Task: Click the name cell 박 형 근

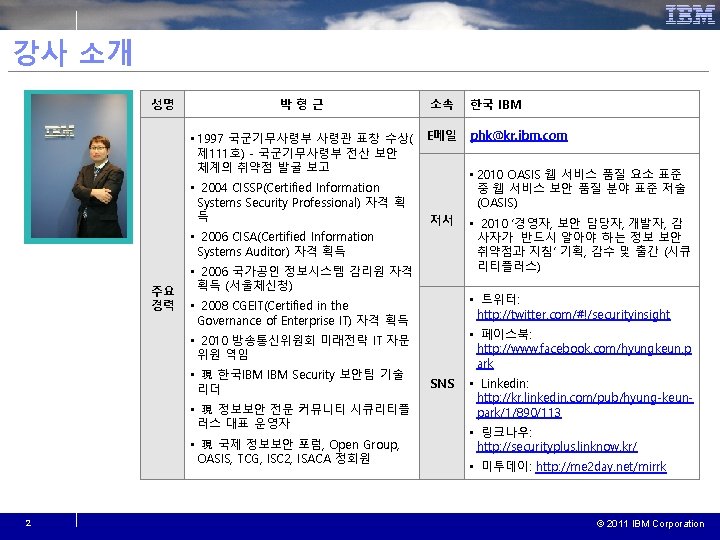Action: coord(302,104)
